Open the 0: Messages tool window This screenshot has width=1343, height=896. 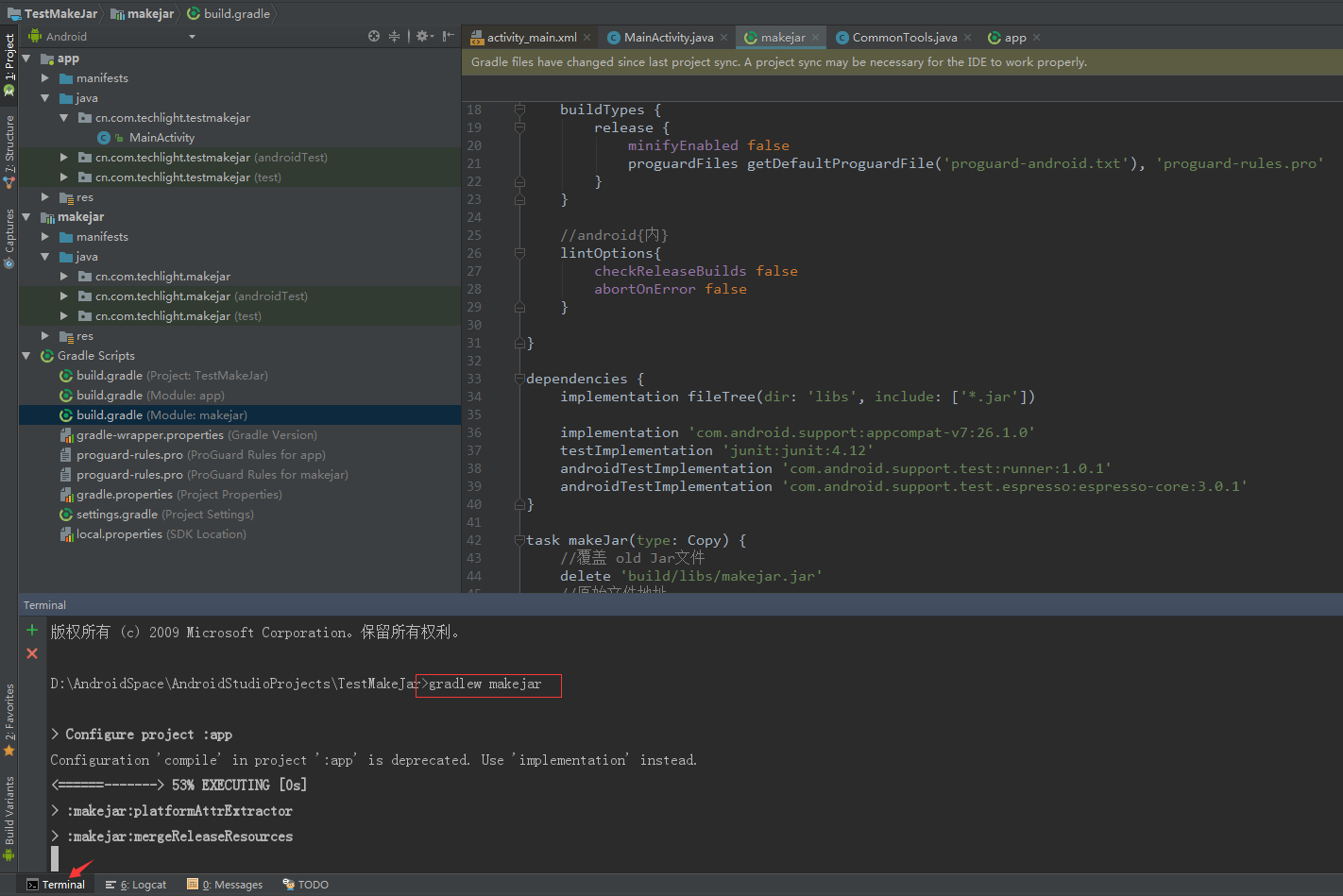click(x=225, y=885)
